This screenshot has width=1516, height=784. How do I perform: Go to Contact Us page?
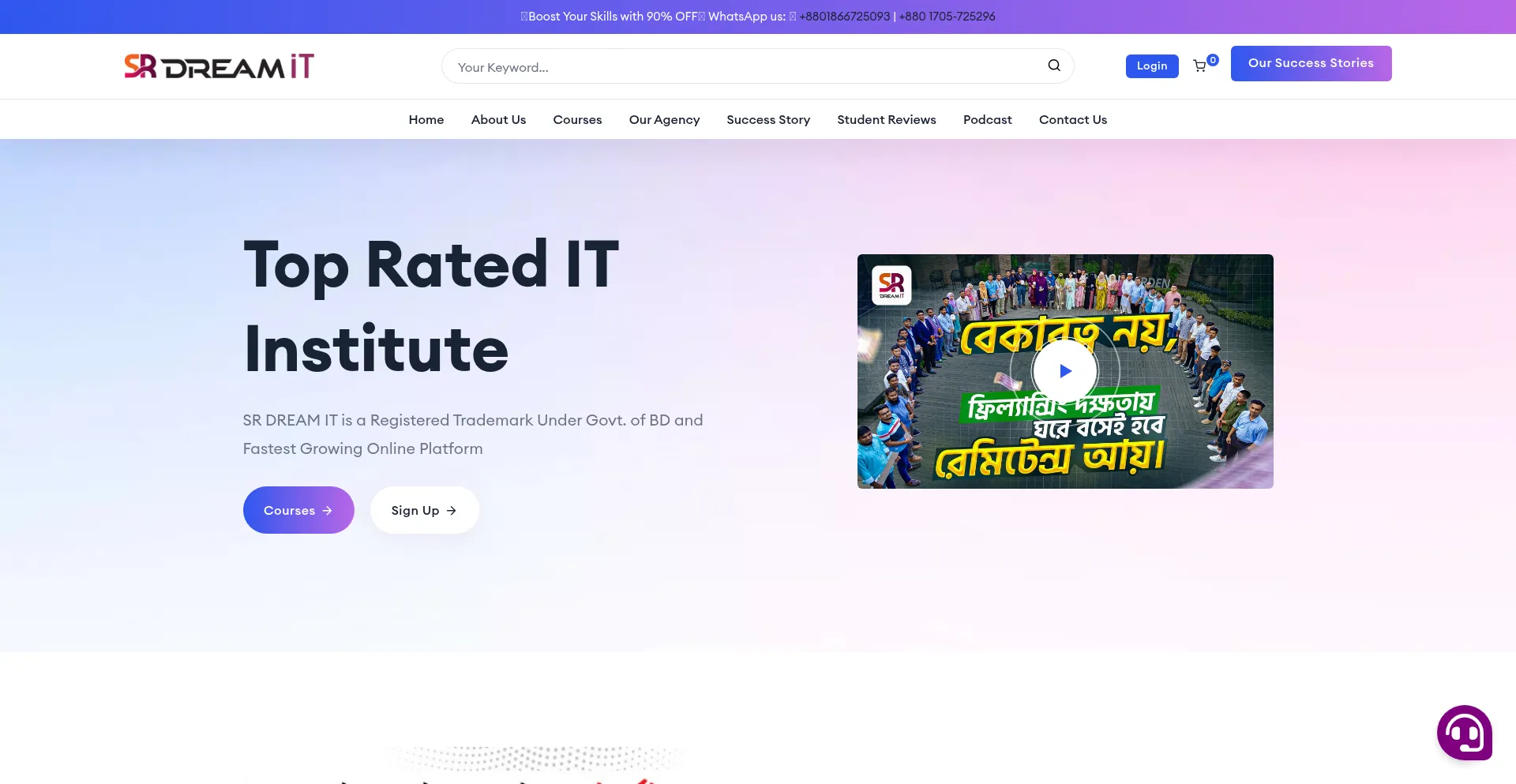pos(1072,120)
